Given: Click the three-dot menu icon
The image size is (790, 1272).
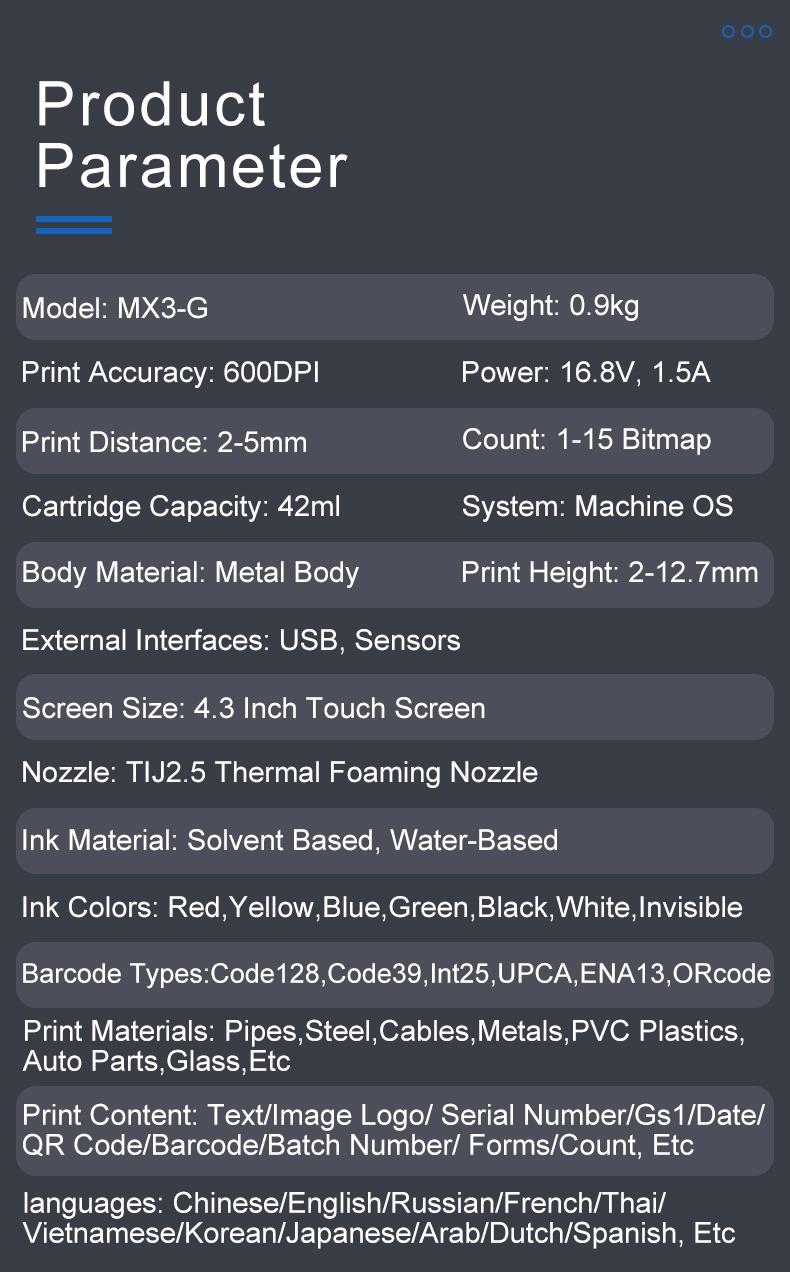Looking at the screenshot, I should (x=747, y=32).
